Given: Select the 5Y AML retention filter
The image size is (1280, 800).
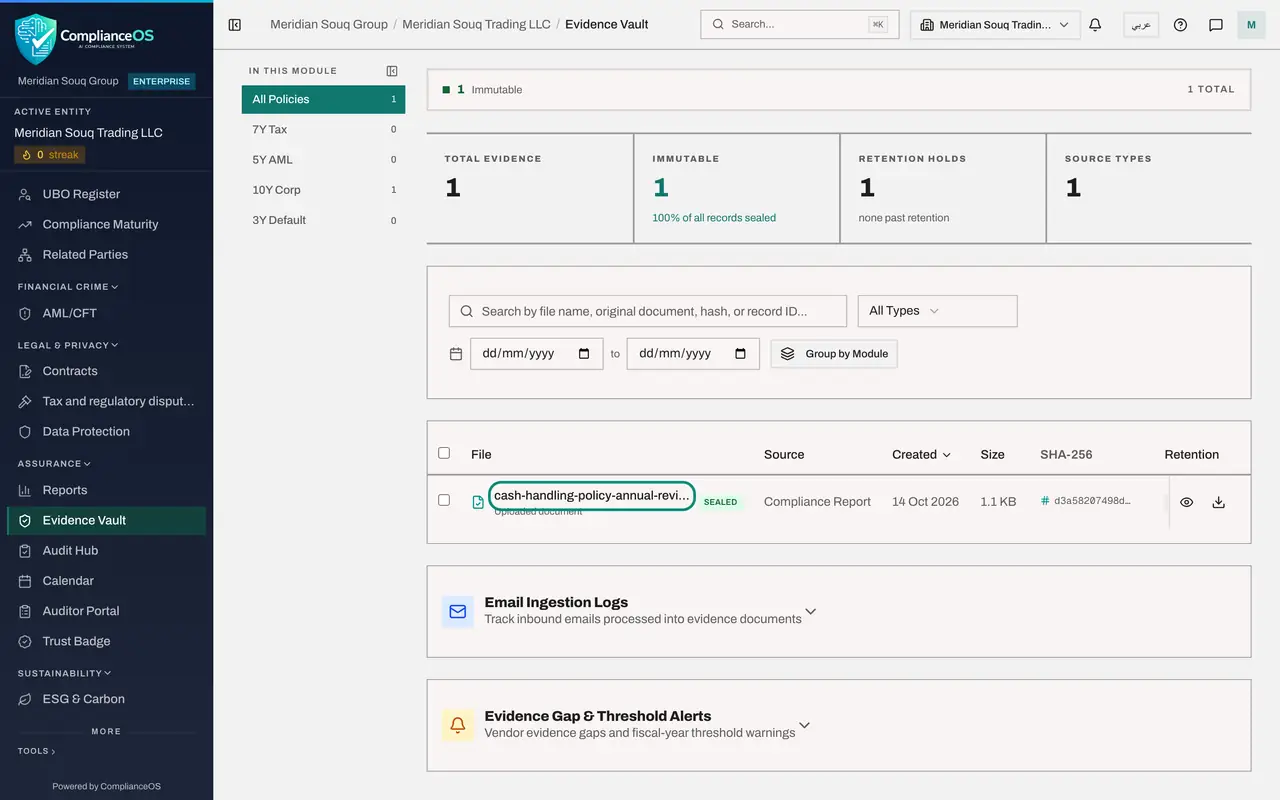Looking at the screenshot, I should (x=323, y=160).
